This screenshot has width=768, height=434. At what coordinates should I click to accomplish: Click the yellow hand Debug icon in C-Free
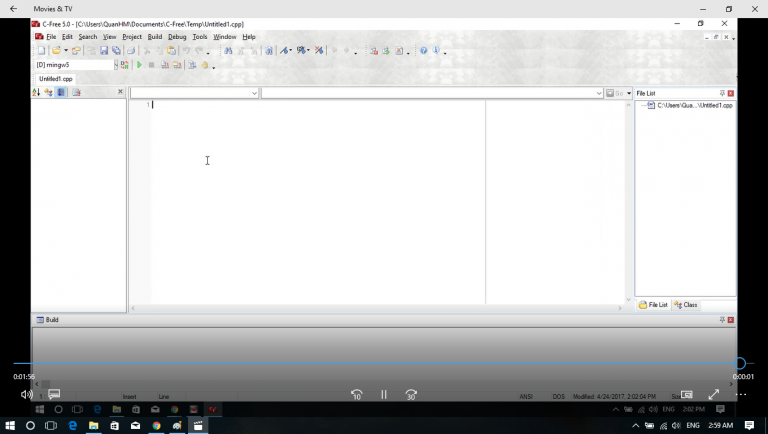pyautogui.click(x=205, y=65)
